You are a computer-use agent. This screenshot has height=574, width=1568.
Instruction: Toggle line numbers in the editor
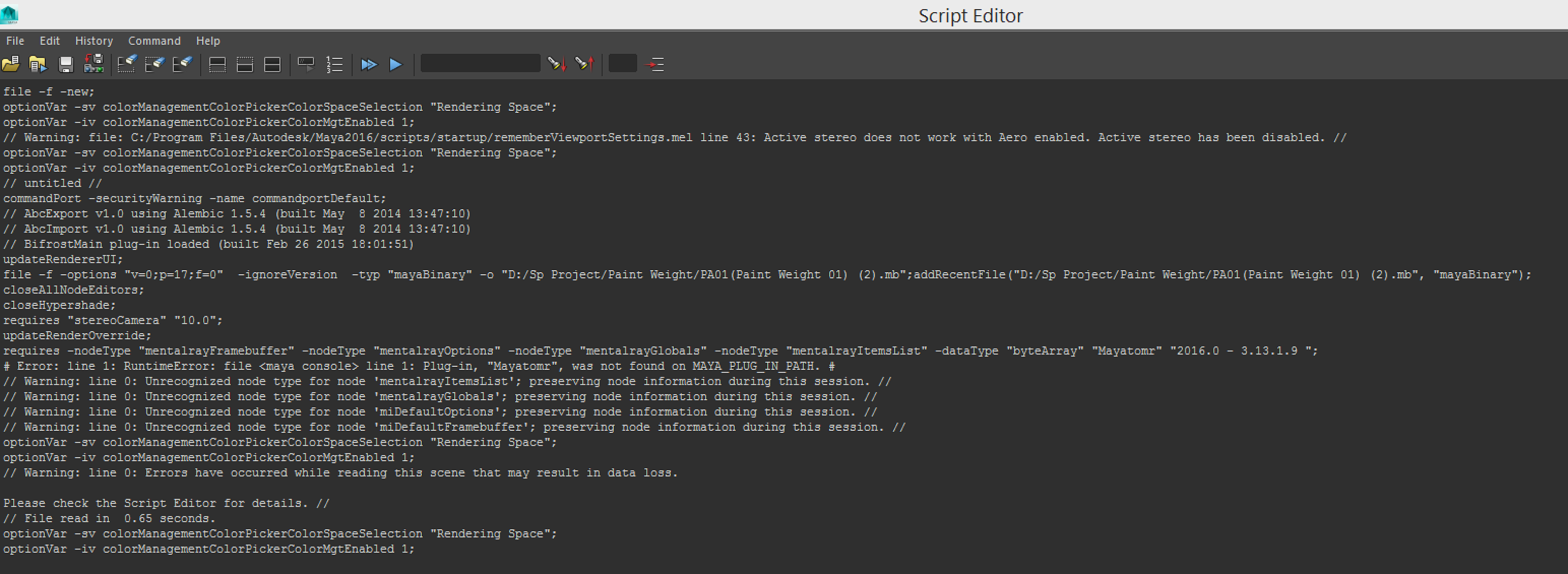pyautogui.click(x=334, y=64)
